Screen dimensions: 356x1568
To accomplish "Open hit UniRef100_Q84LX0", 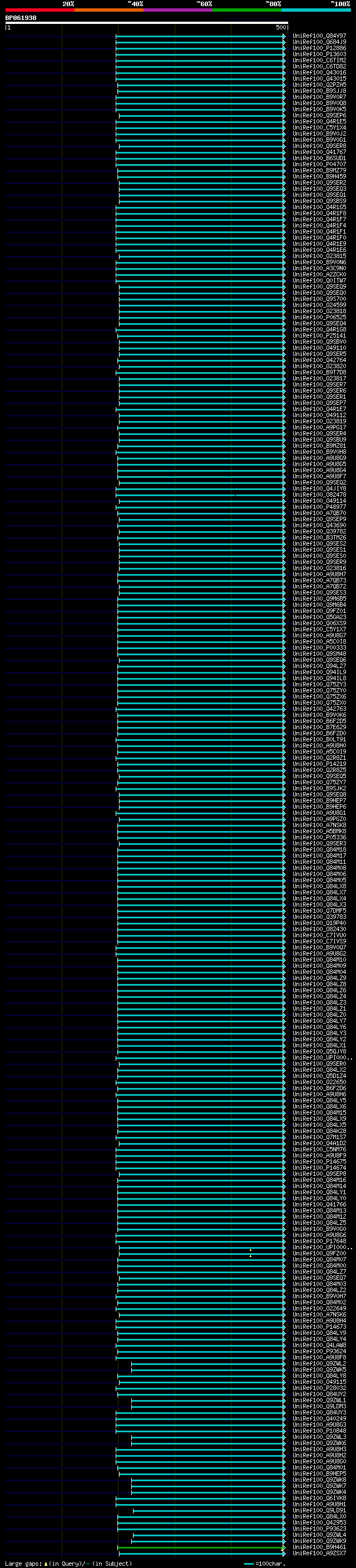I will [x=319, y=1517].
